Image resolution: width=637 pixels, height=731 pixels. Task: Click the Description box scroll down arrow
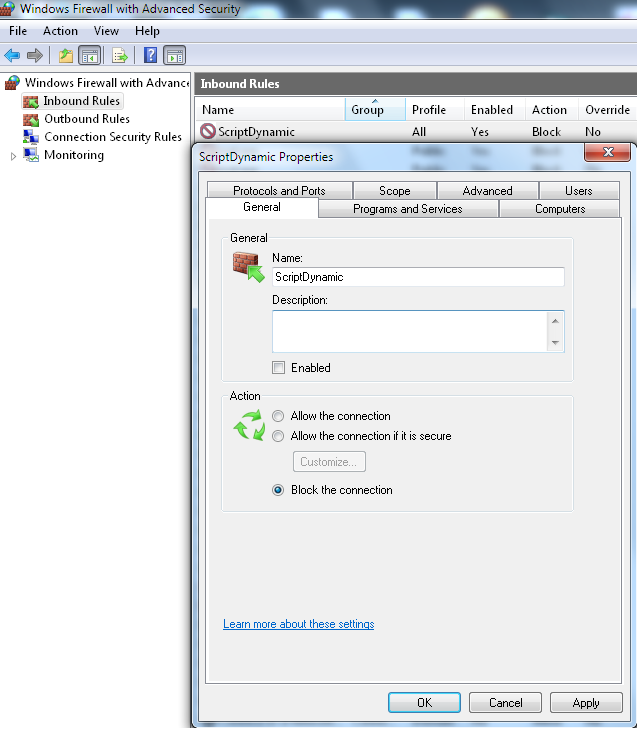point(555,343)
